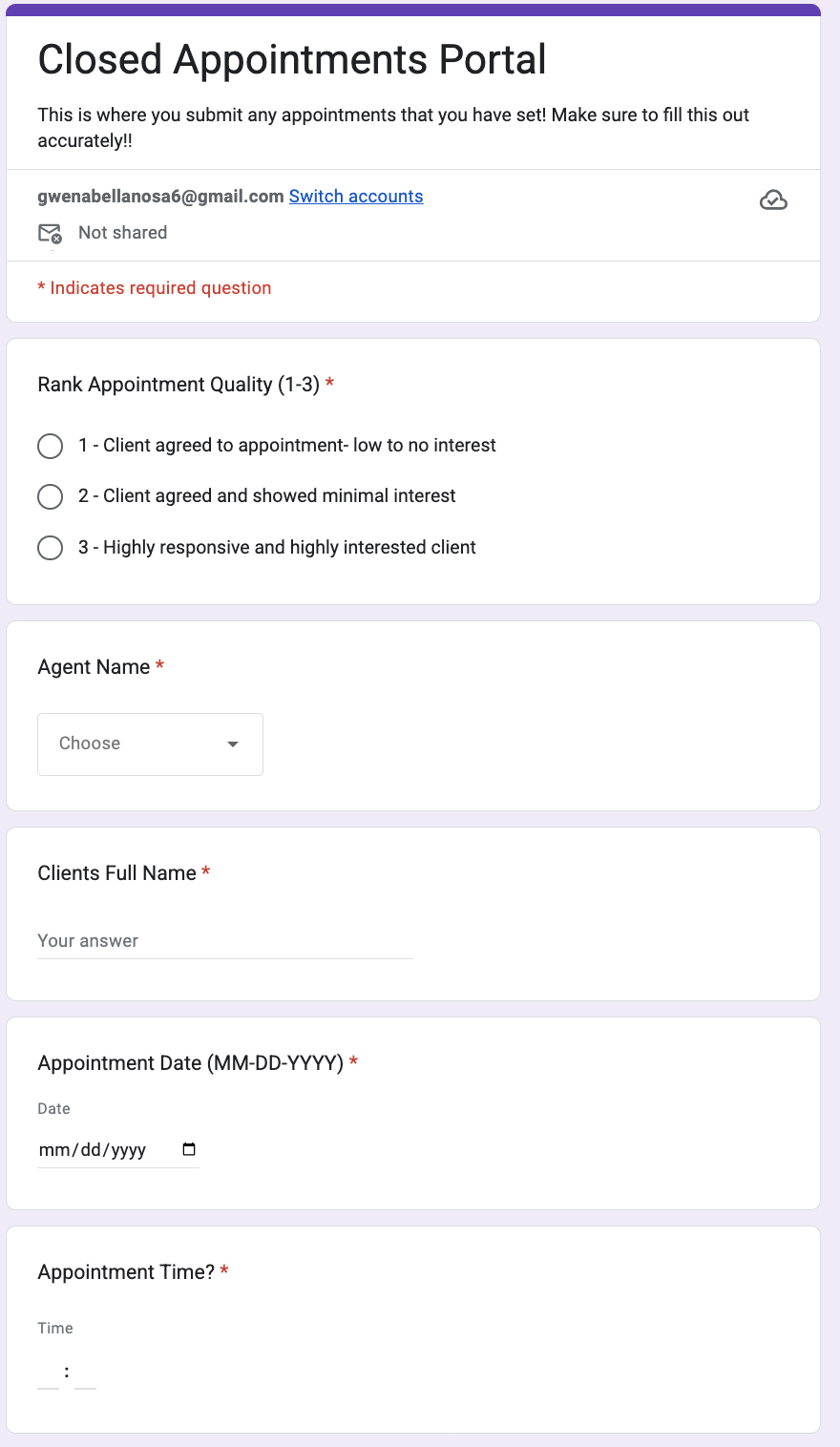Image resolution: width=840 pixels, height=1447 pixels.
Task: Click the Closed Appointments Portal title
Action: pyautogui.click(x=292, y=60)
